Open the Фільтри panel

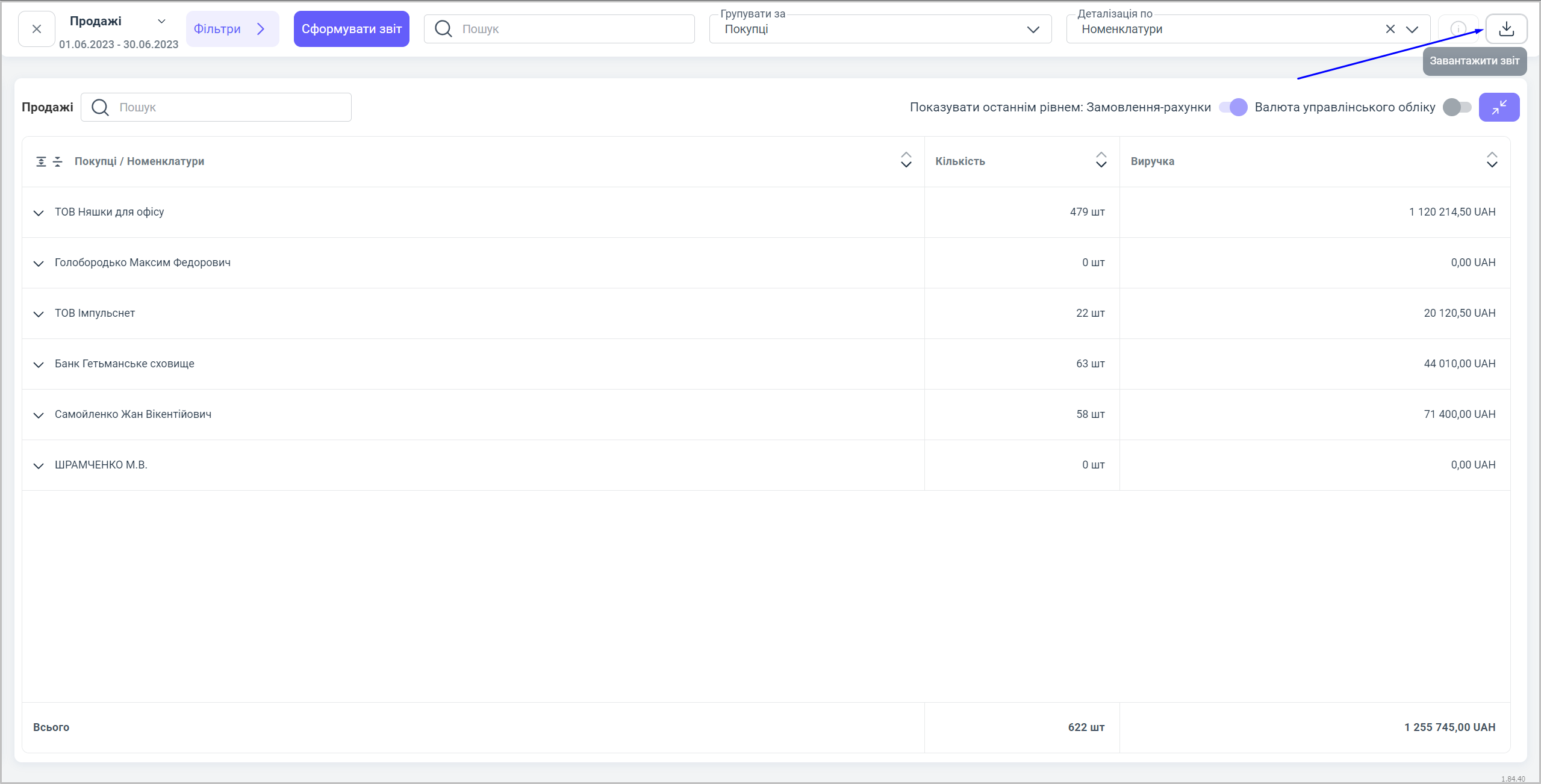pyautogui.click(x=232, y=29)
